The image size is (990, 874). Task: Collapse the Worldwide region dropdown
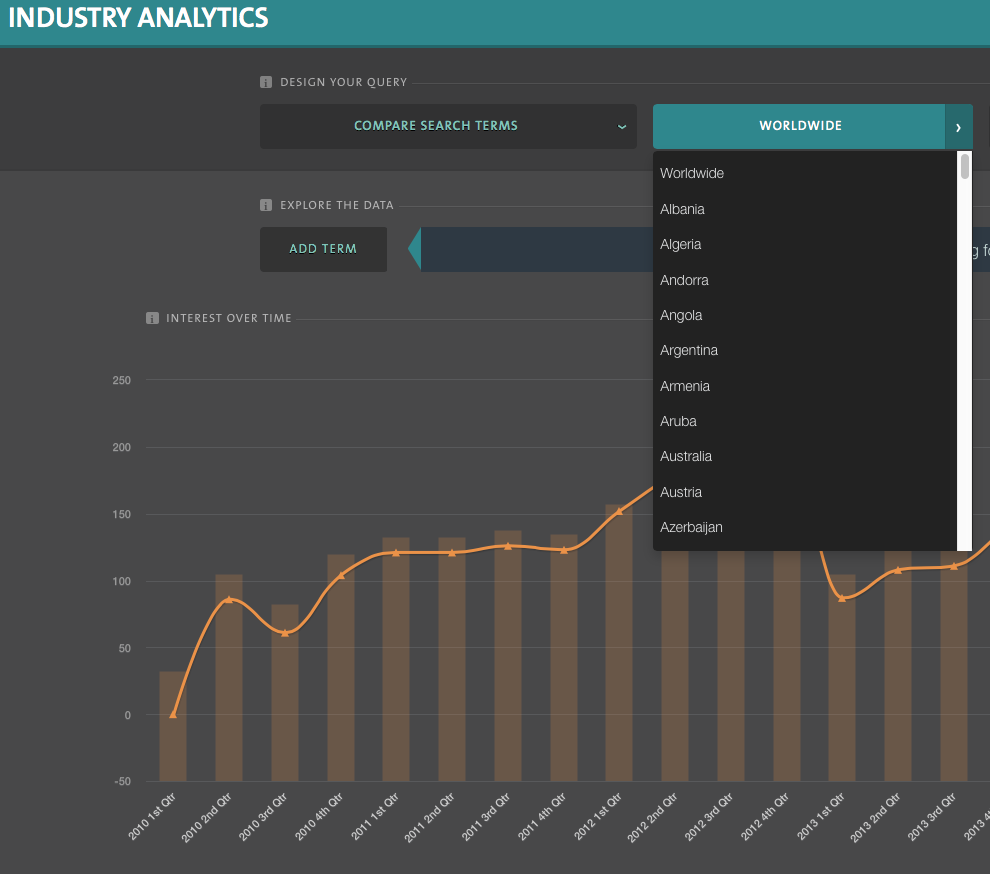point(799,127)
